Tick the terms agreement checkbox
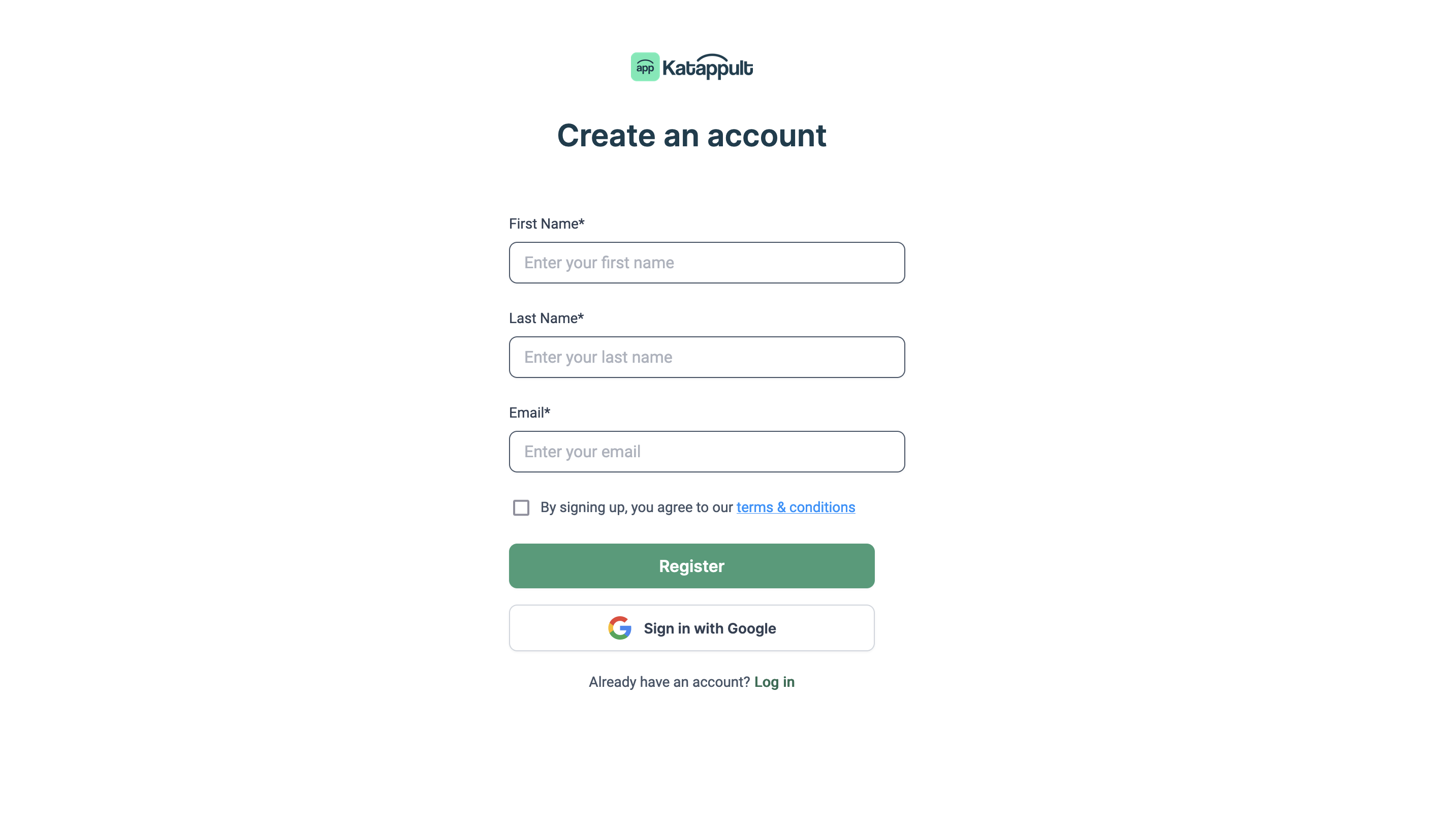 (521, 508)
